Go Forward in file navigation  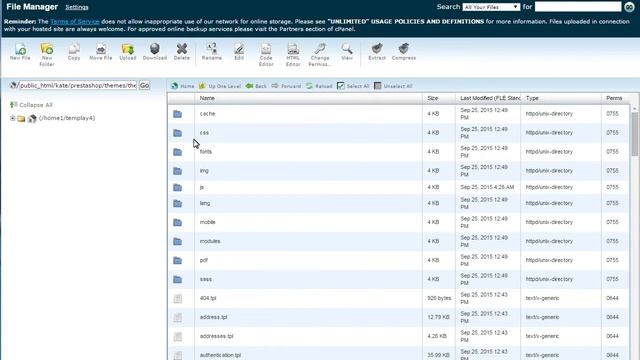click(x=286, y=86)
